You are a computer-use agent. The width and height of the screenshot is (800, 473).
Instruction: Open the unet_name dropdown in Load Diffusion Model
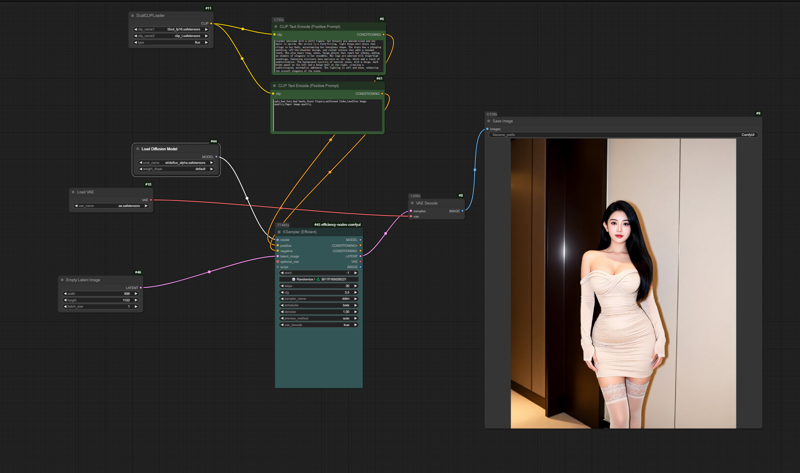pyautogui.click(x=176, y=163)
